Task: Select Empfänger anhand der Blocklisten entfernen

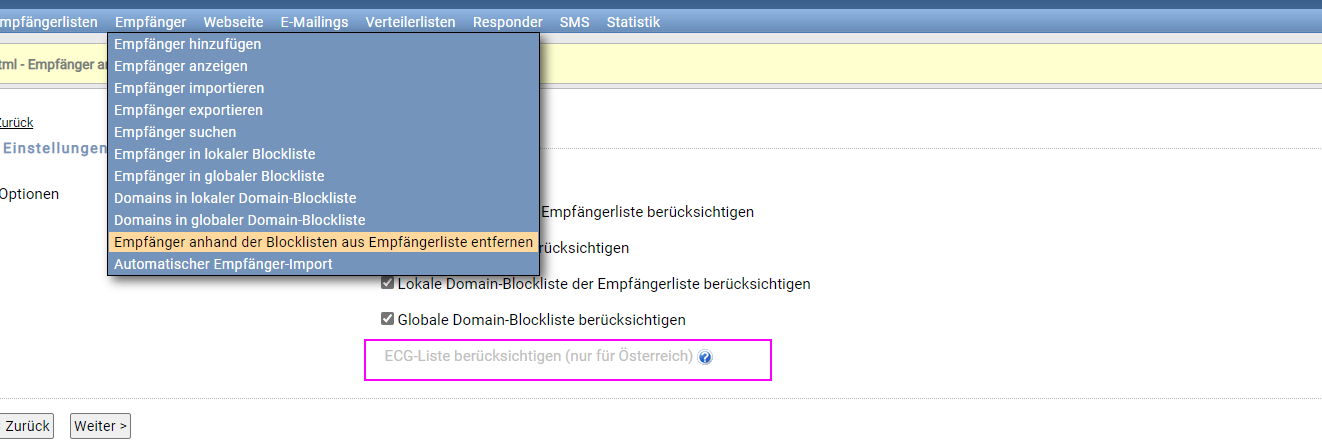Action: coord(323,242)
